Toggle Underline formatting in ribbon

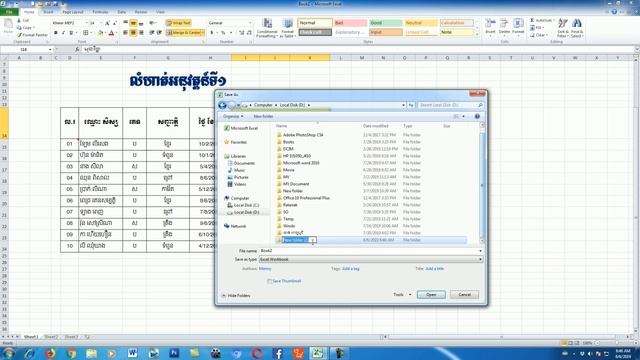coord(71,33)
